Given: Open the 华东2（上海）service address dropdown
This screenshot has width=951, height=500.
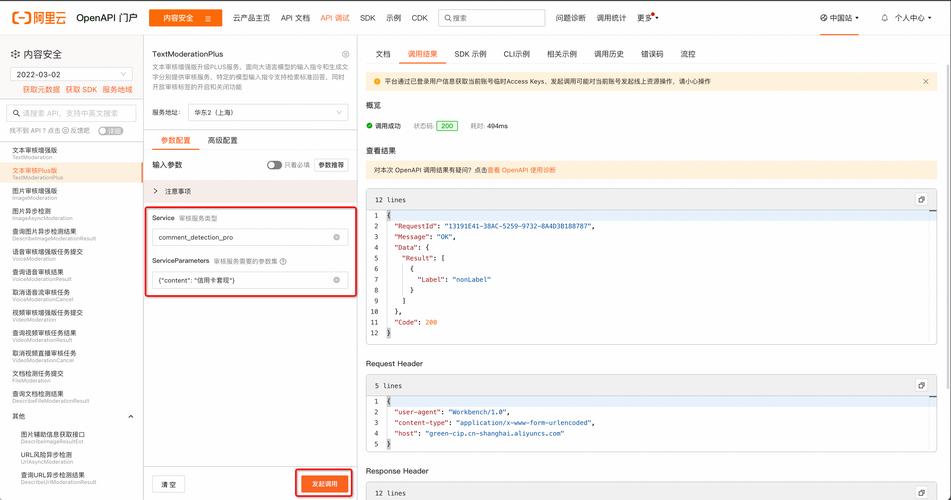Looking at the screenshot, I should coord(268,112).
